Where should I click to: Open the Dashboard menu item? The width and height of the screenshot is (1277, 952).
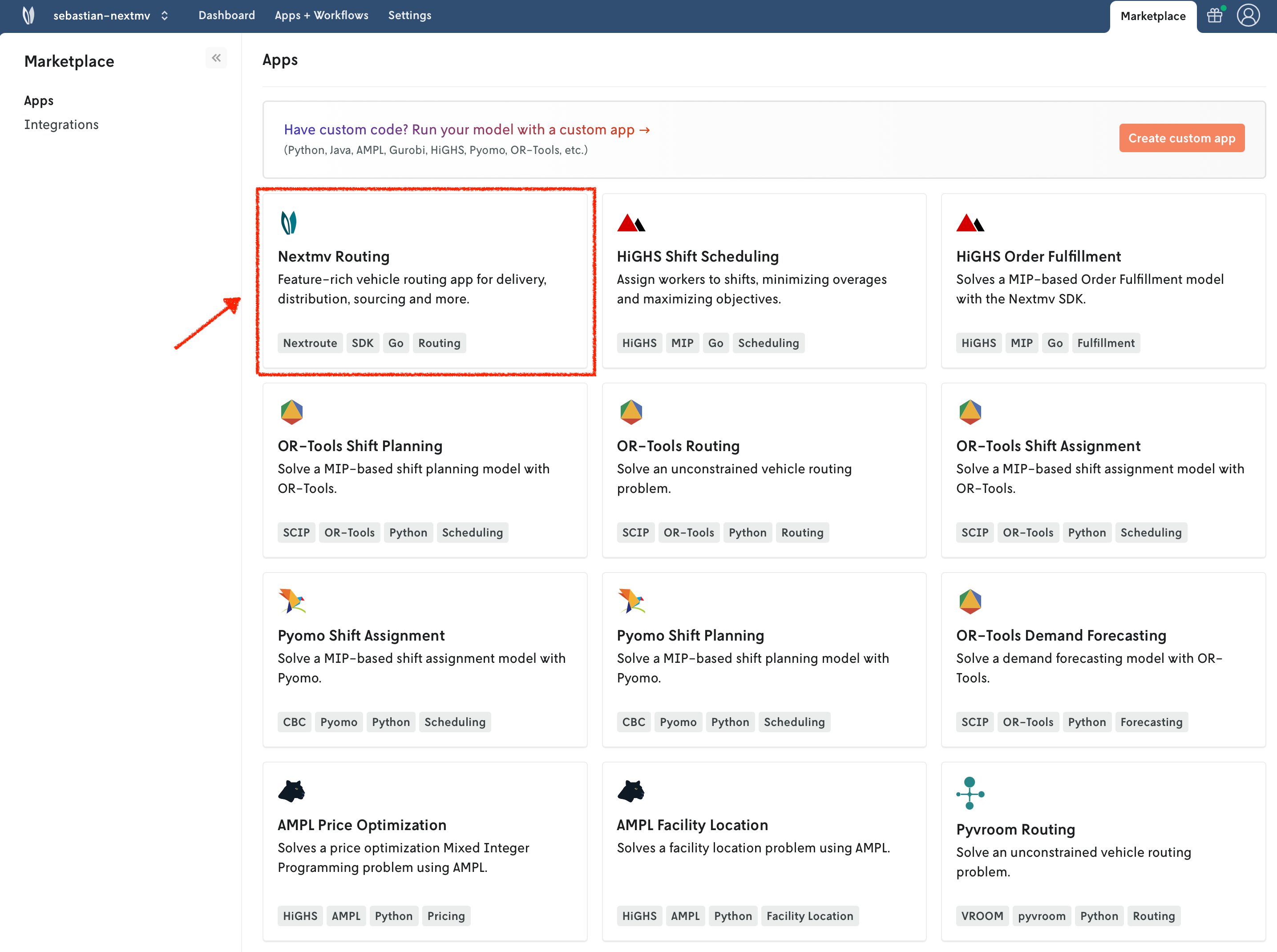pos(226,16)
